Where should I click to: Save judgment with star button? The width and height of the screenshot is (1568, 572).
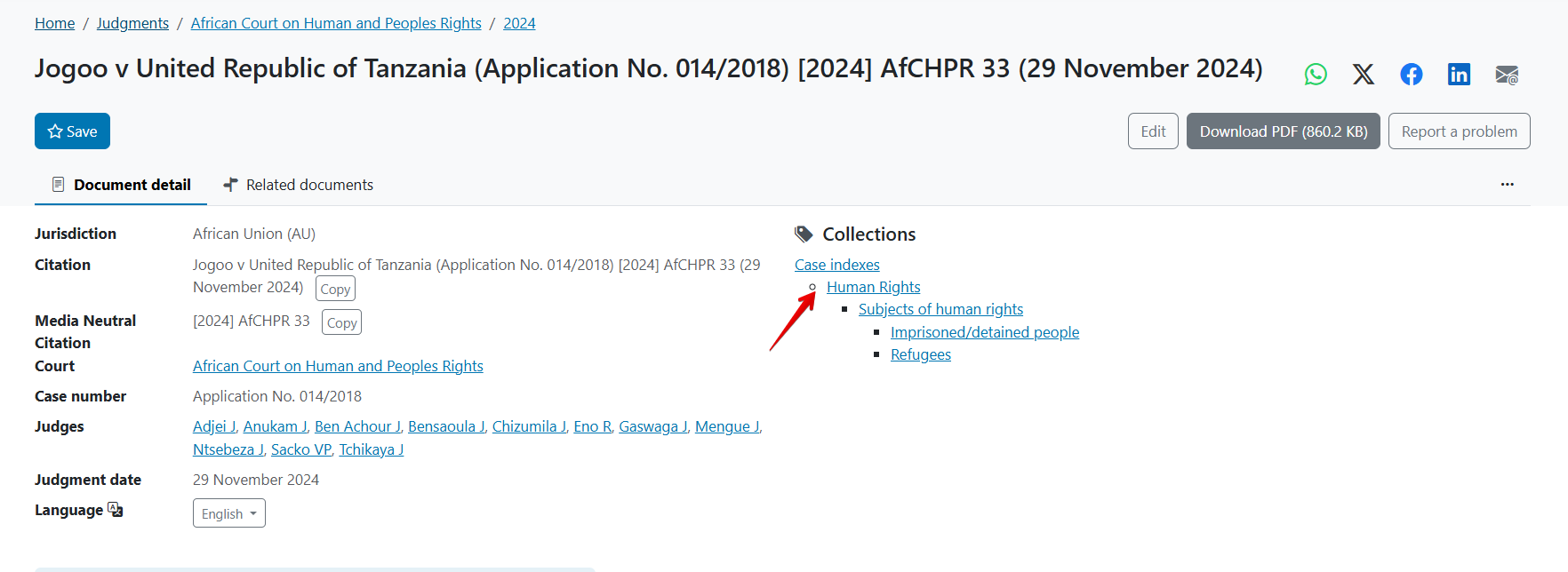(72, 131)
